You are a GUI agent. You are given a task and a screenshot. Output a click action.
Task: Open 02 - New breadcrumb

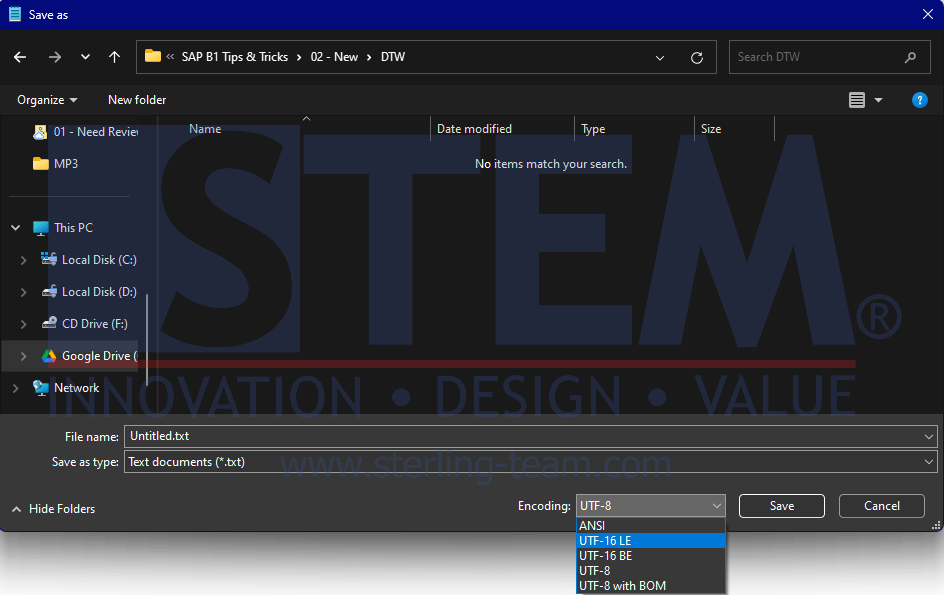(x=334, y=57)
